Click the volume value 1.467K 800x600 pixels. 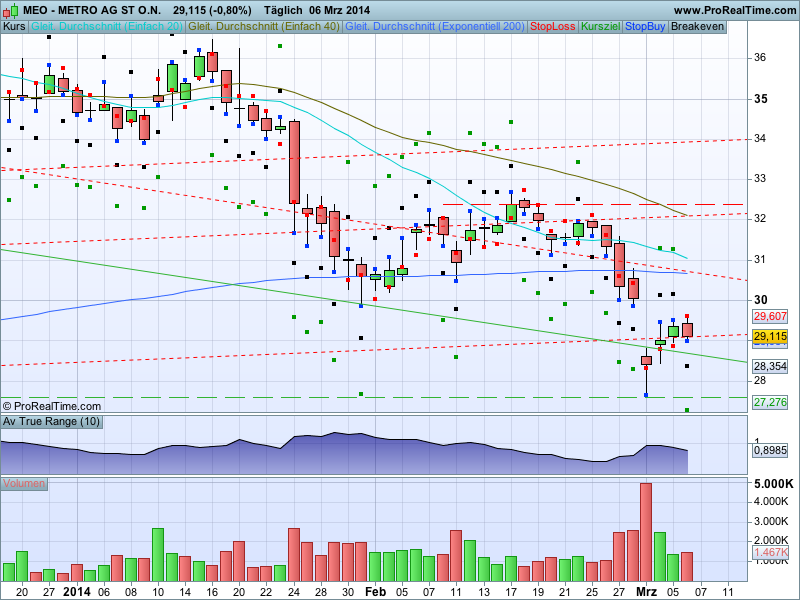pos(770,552)
